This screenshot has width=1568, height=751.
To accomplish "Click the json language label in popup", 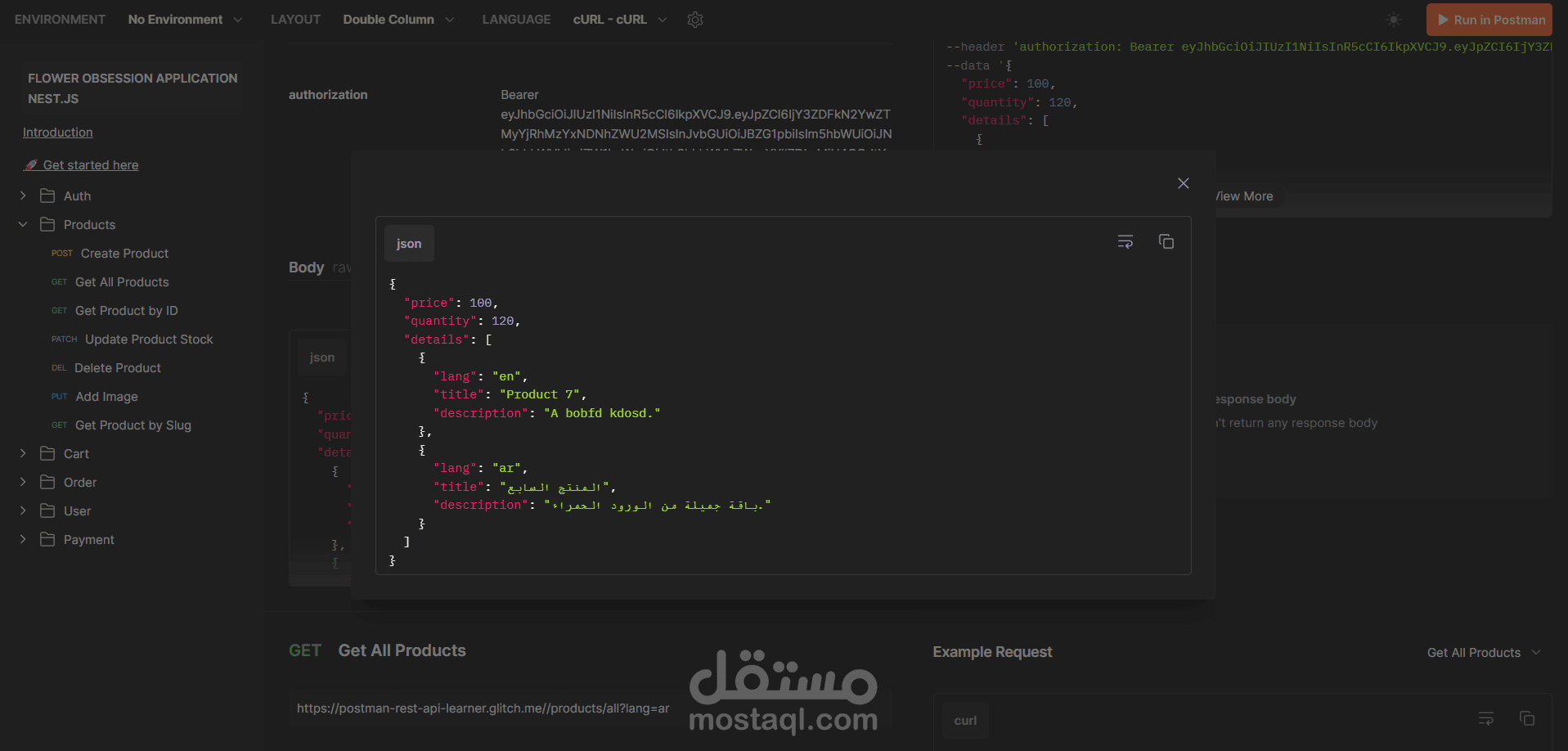I will click(409, 244).
